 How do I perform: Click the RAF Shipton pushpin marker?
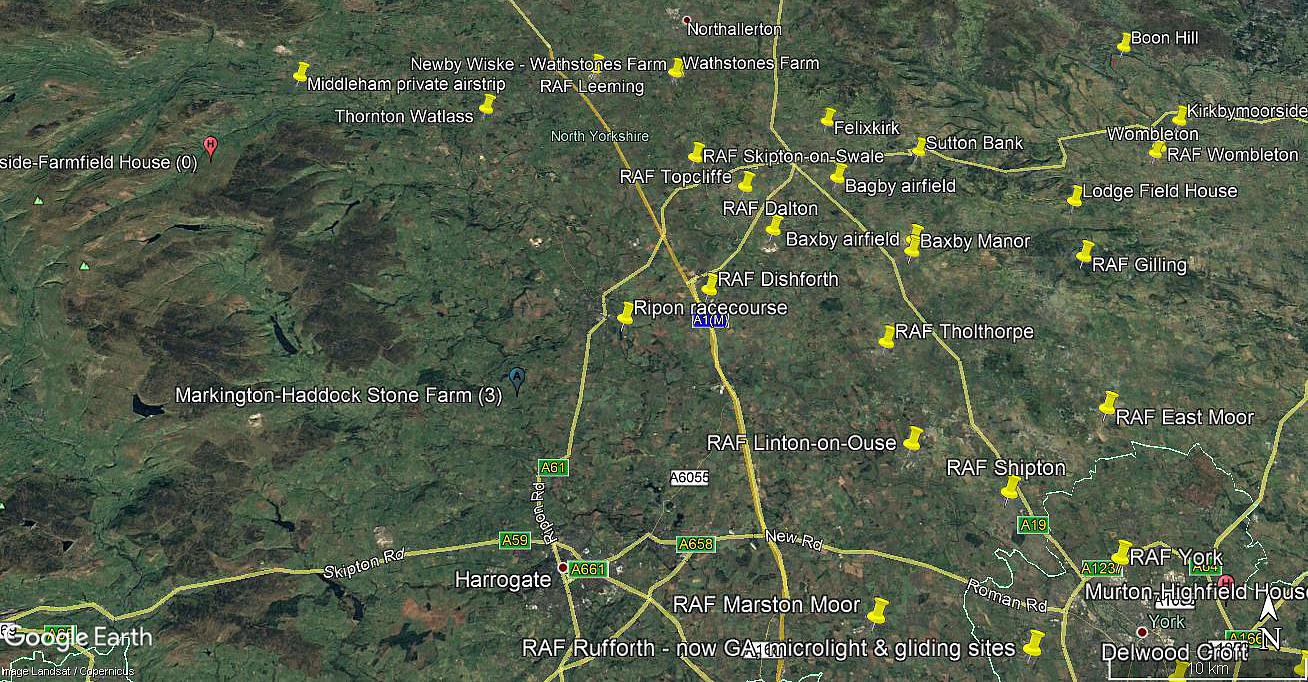point(1011,489)
